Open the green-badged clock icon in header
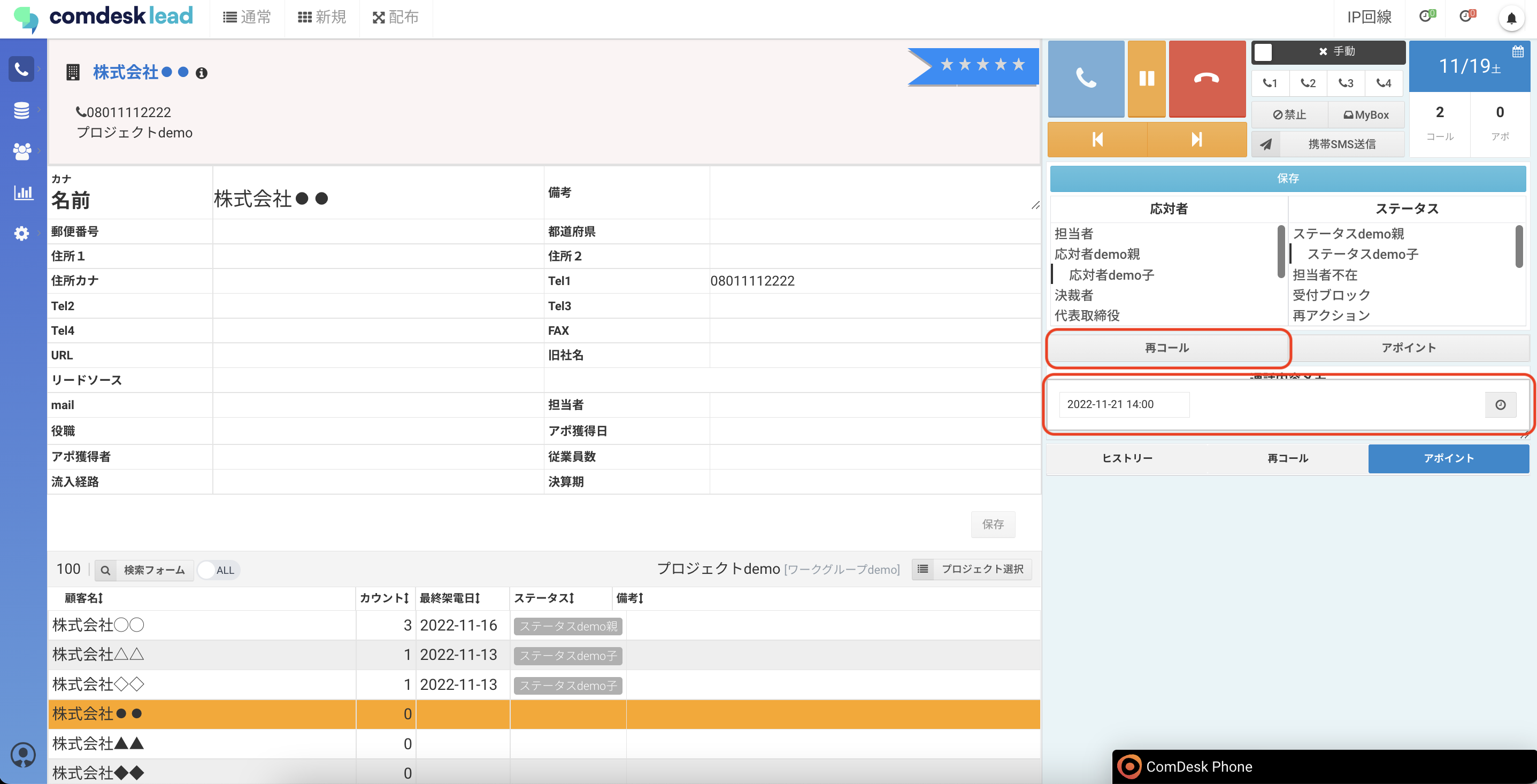1537x784 pixels. pos(1427,16)
